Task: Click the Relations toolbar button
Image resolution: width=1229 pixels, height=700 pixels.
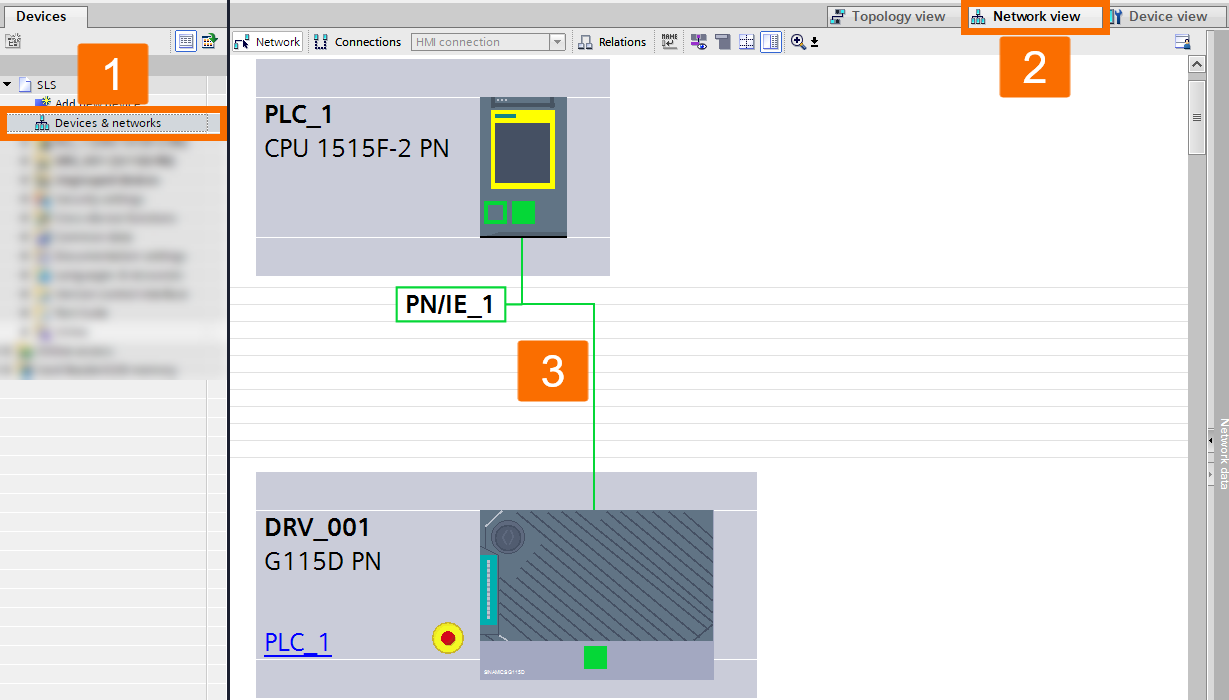Action: [613, 42]
